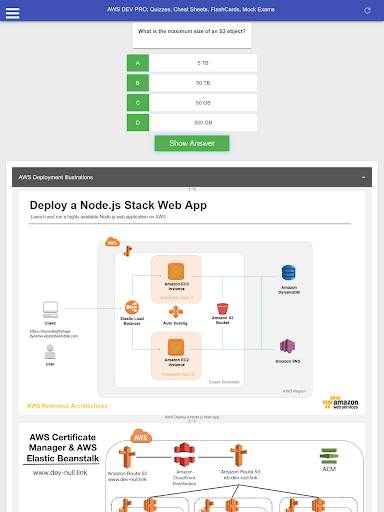This screenshot has height=512, width=384.
Task: Select answer letter A badge
Action: pyautogui.click(x=138, y=63)
